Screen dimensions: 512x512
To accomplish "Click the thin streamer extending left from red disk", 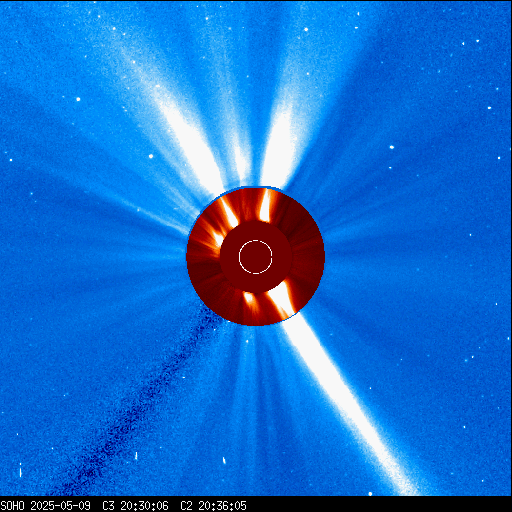I will (x=150, y=213).
